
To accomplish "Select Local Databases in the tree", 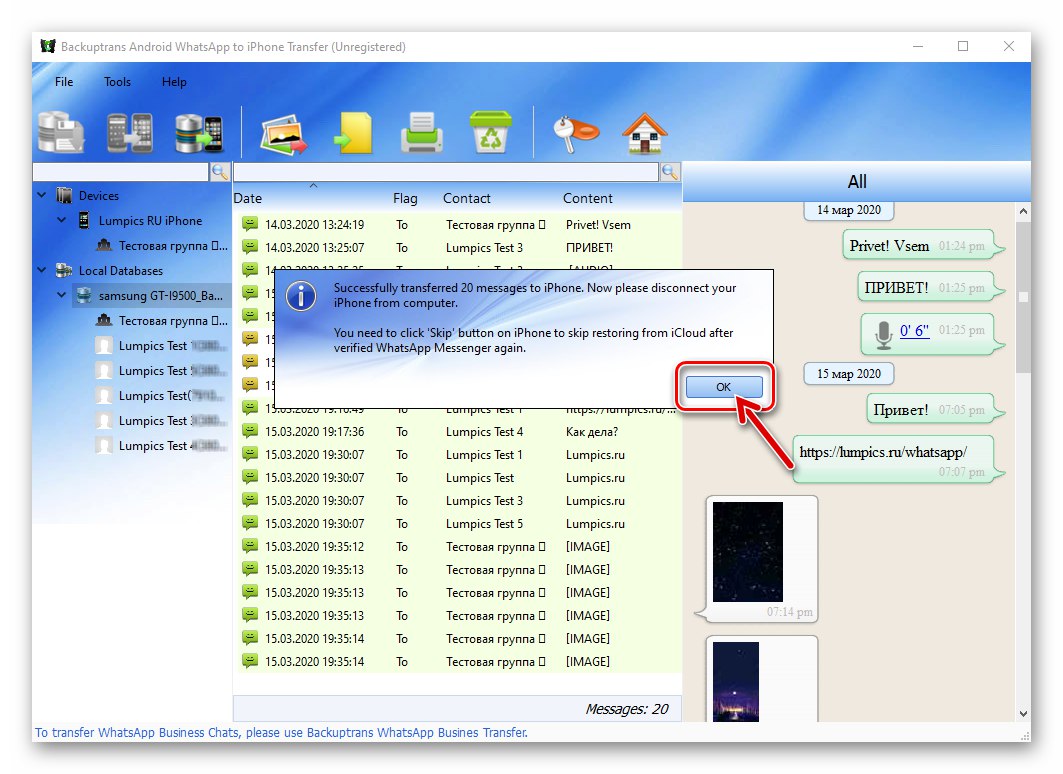I will (x=121, y=271).
